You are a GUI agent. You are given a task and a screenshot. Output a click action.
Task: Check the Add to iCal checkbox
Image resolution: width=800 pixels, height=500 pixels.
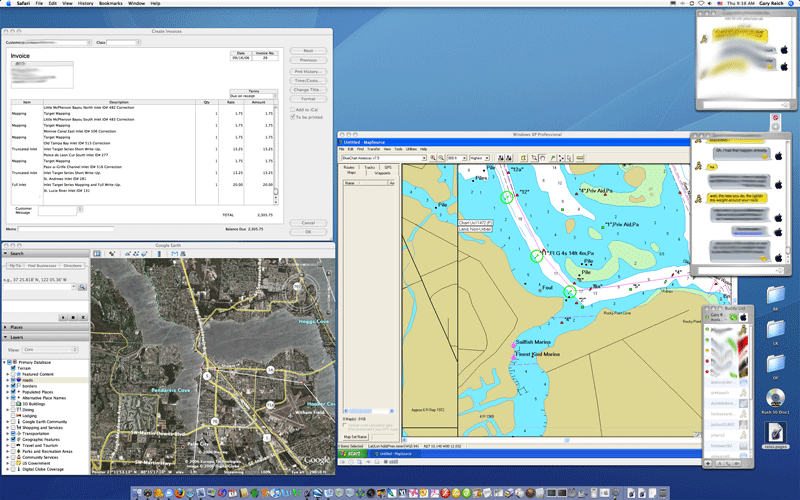[x=292, y=110]
